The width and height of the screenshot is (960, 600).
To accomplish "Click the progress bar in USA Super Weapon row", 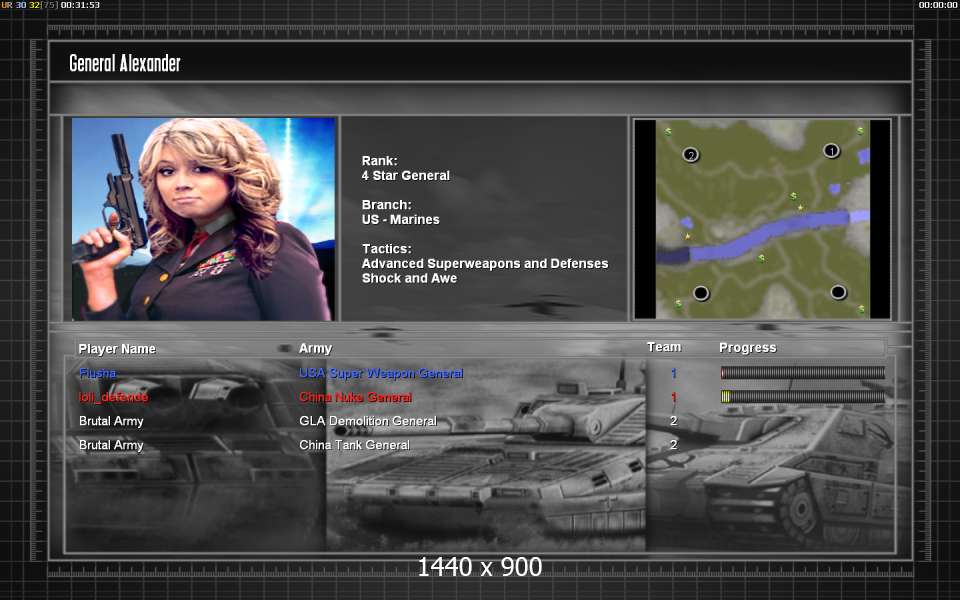I will (x=803, y=372).
